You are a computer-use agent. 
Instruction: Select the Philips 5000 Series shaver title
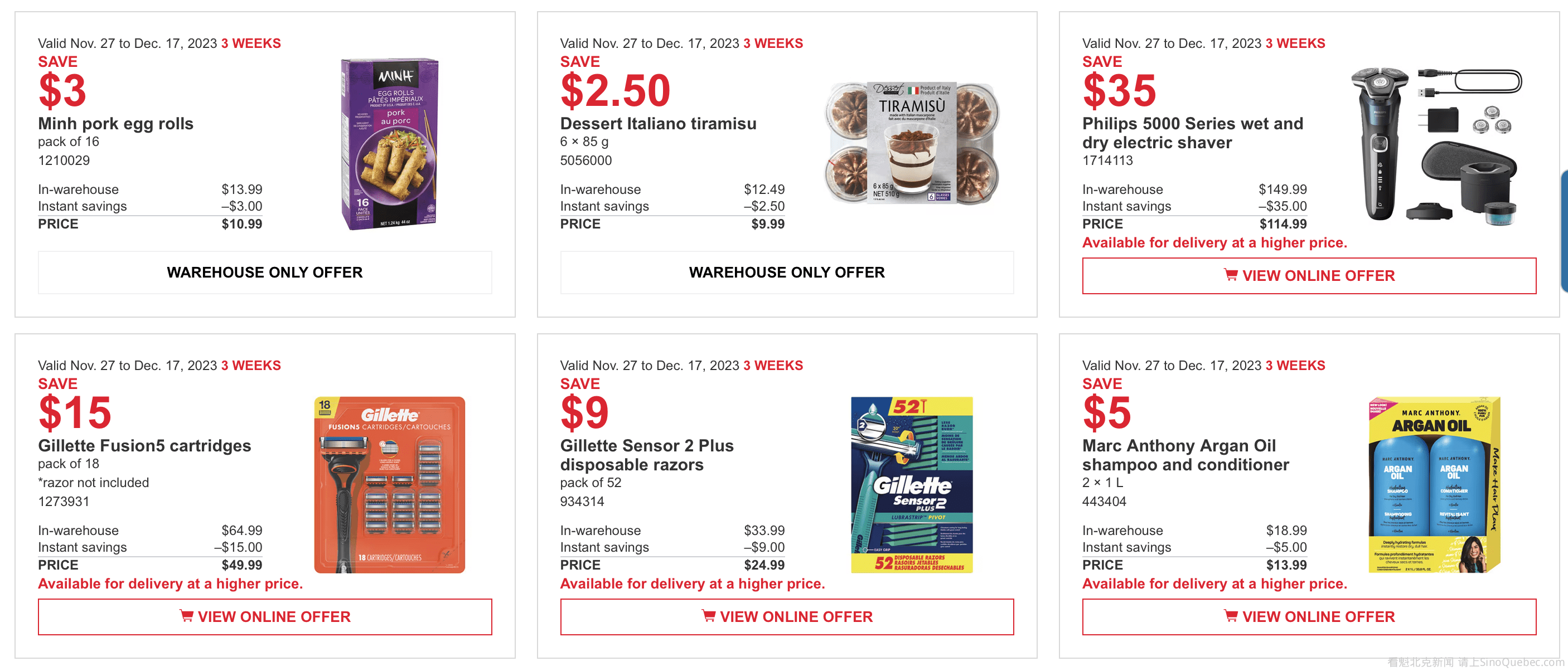[1192, 133]
